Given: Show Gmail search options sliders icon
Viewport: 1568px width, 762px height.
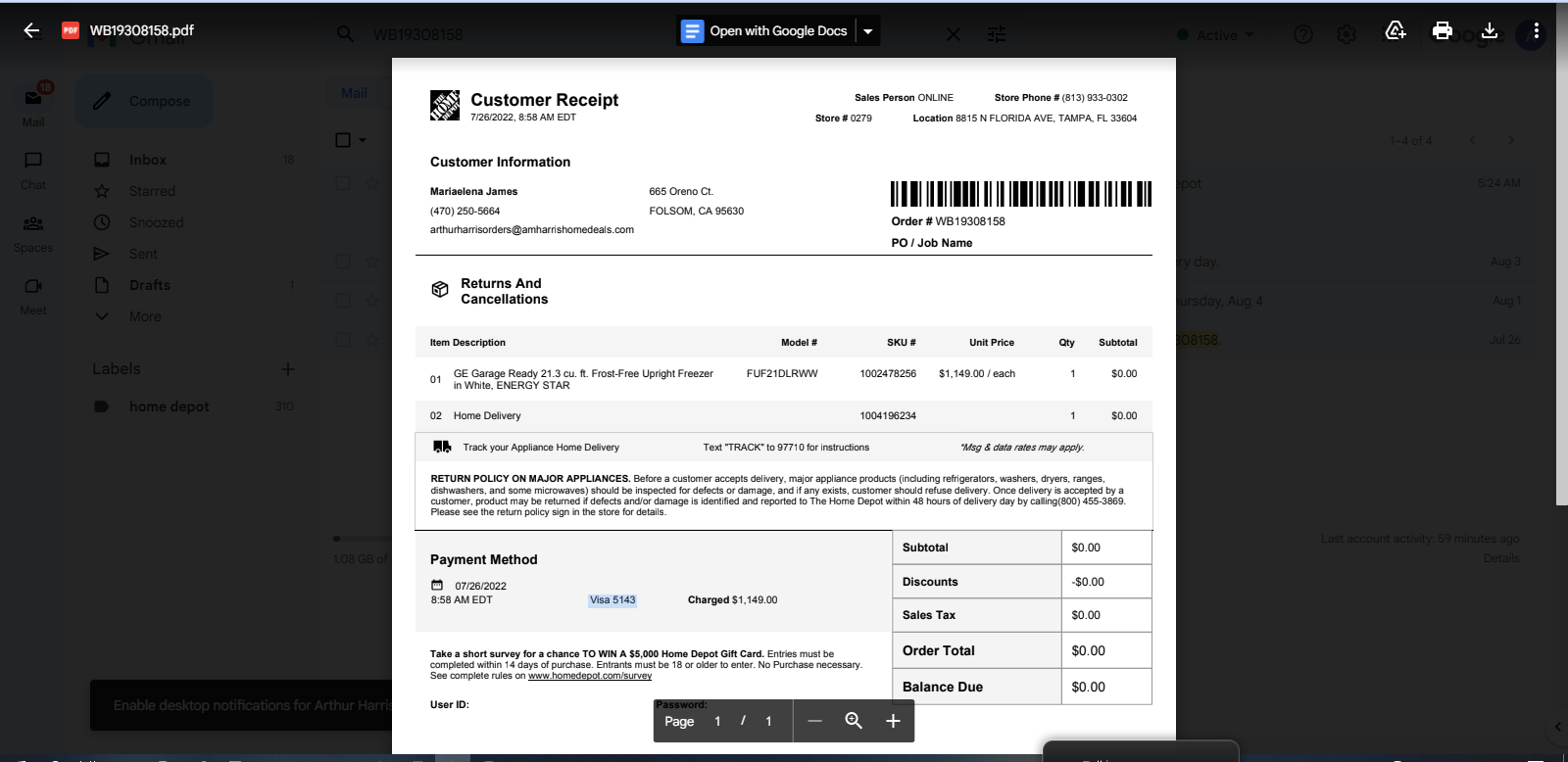Looking at the screenshot, I should tap(997, 34).
